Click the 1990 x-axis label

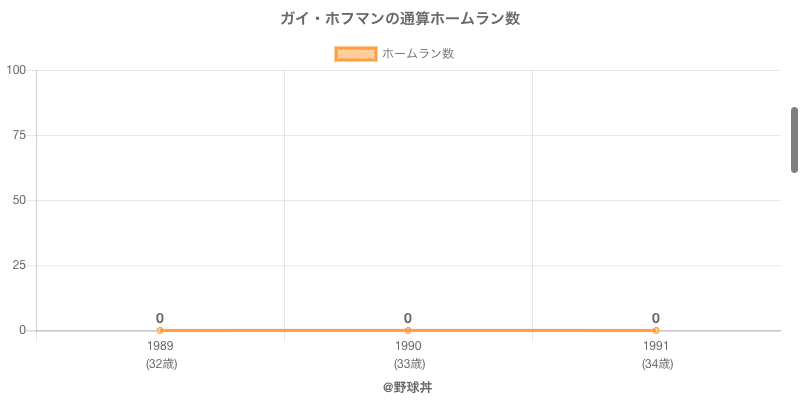tap(408, 346)
